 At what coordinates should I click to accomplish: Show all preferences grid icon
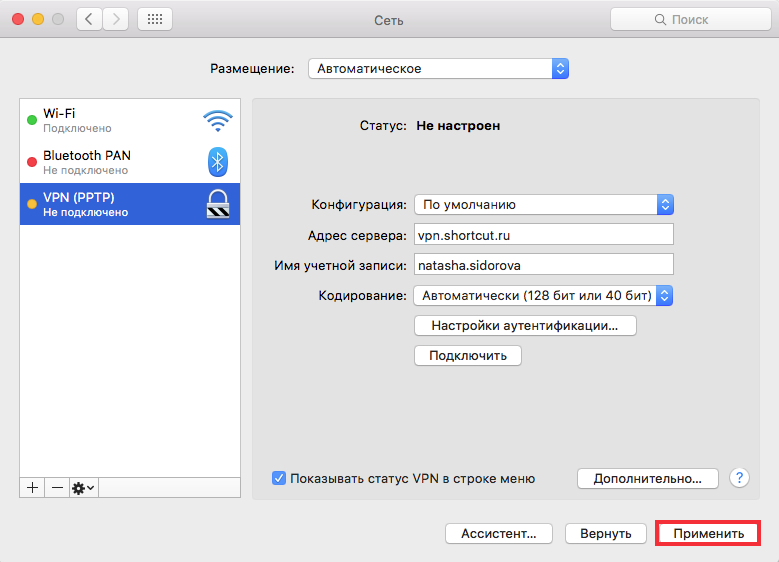(x=155, y=19)
